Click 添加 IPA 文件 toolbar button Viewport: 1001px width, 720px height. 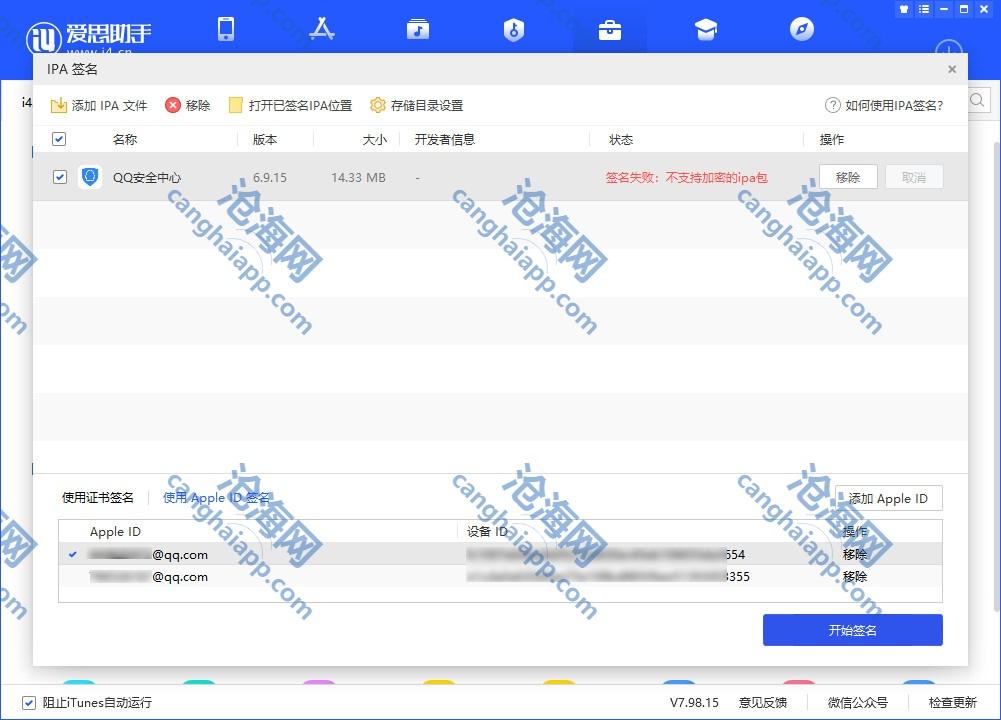pyautogui.click(x=99, y=105)
